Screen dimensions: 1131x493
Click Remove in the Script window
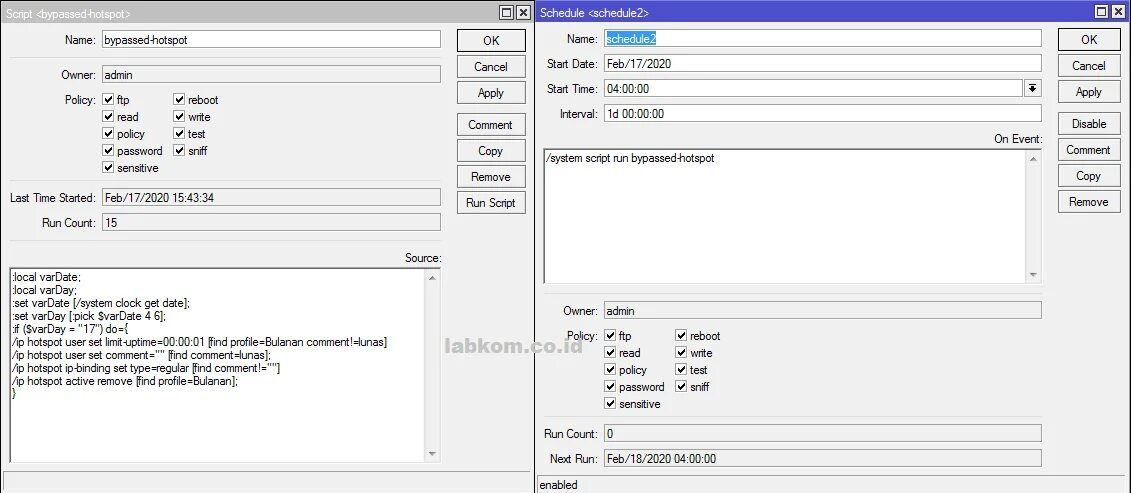coord(491,176)
